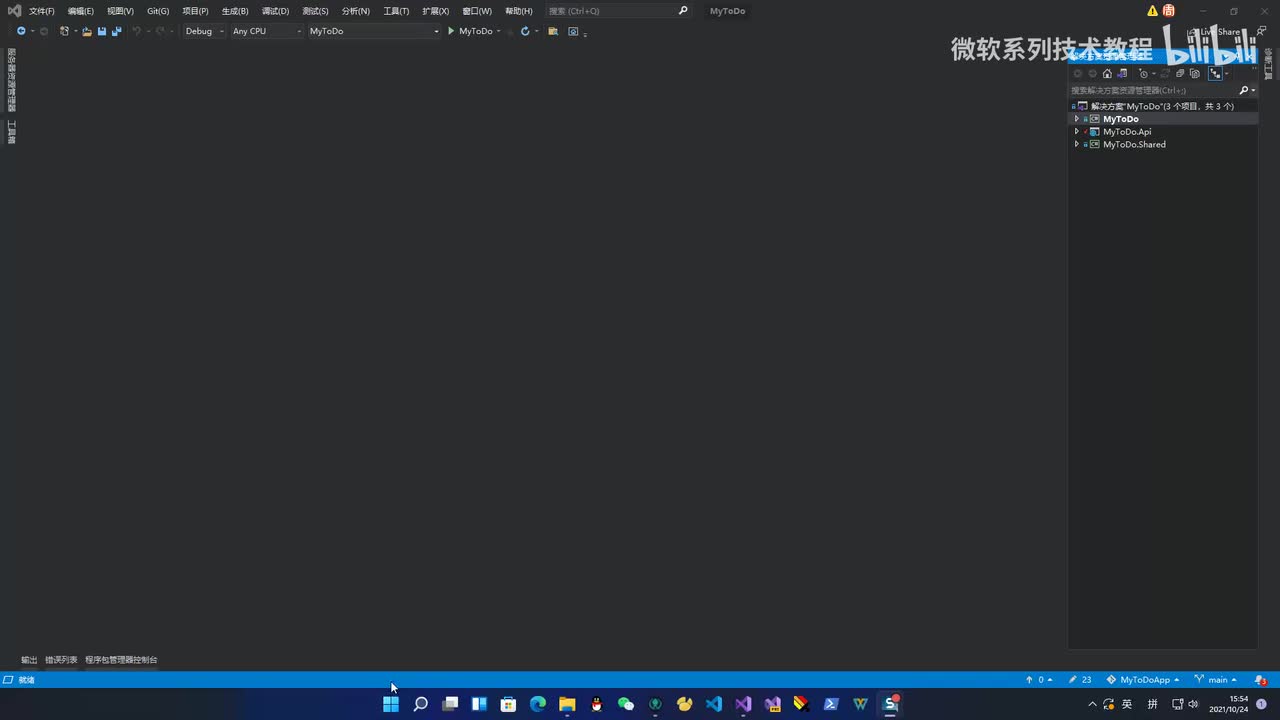
Task: Toggle show all files in Solution Explorer
Action: click(1194, 73)
